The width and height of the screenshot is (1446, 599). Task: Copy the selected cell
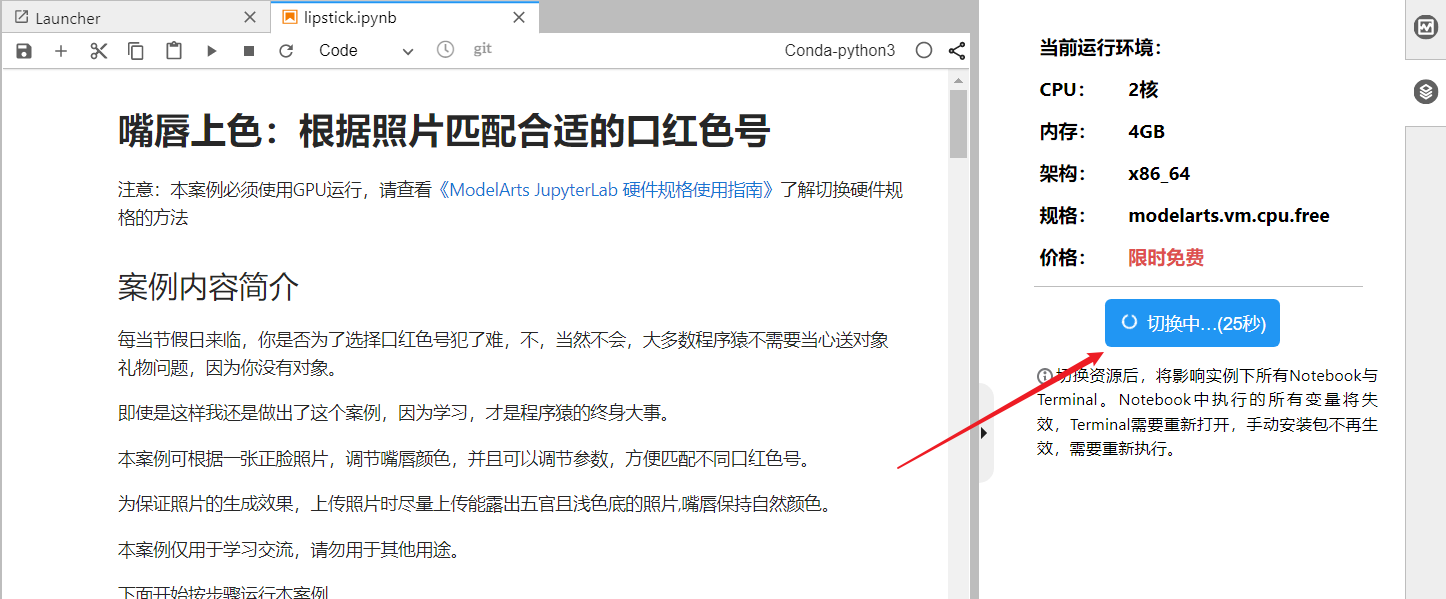tap(136, 51)
